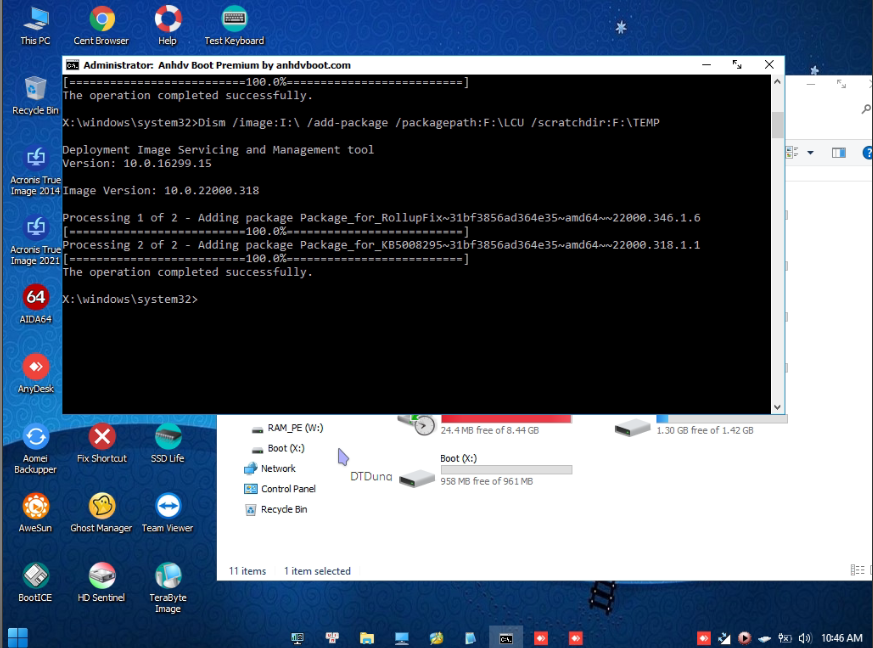The image size is (873, 648).
Task: Open Control Panel in Explorer navigation pane
Action: pos(280,489)
